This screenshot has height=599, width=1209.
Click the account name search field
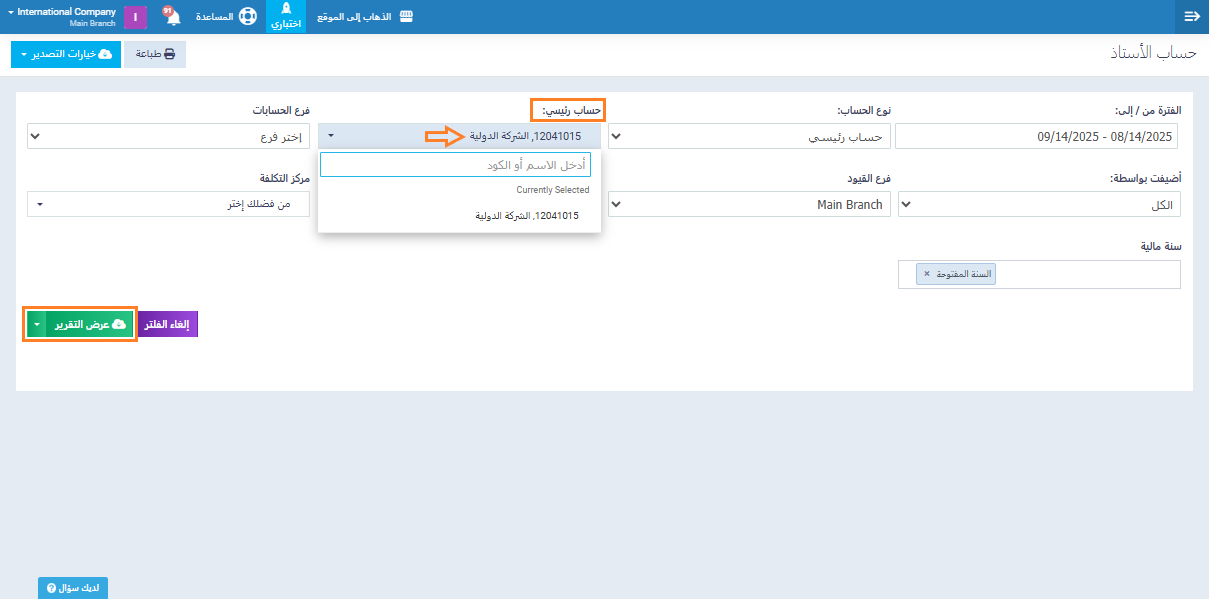pos(456,165)
